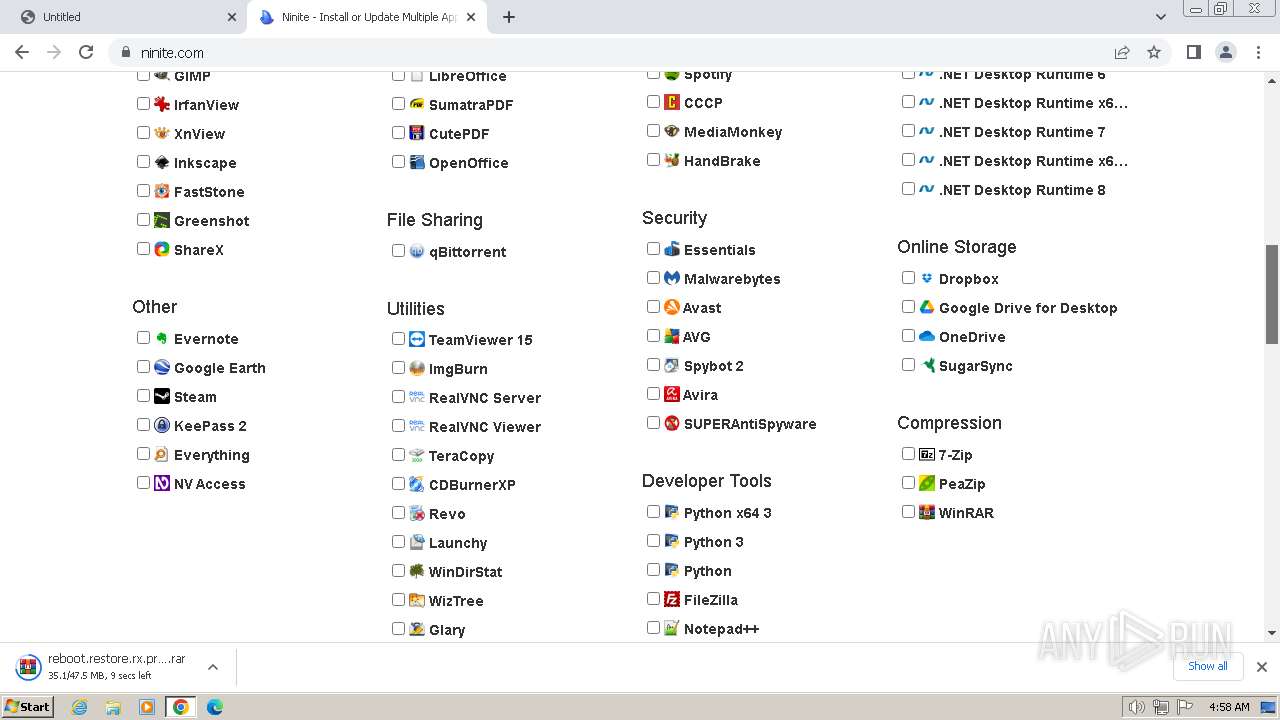Close the downloads bar

1262,667
